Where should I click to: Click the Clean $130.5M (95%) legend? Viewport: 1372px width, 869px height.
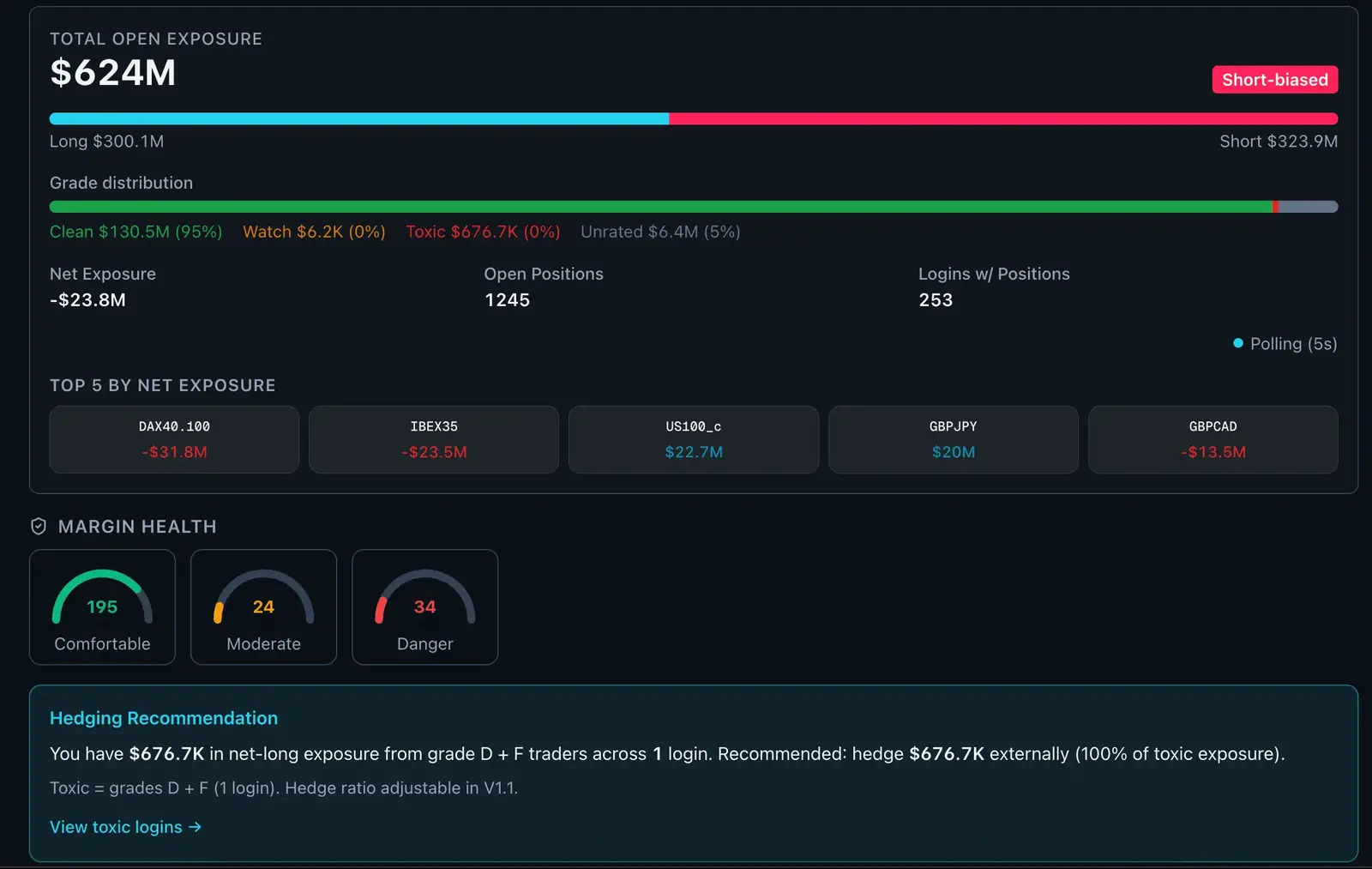(x=135, y=232)
